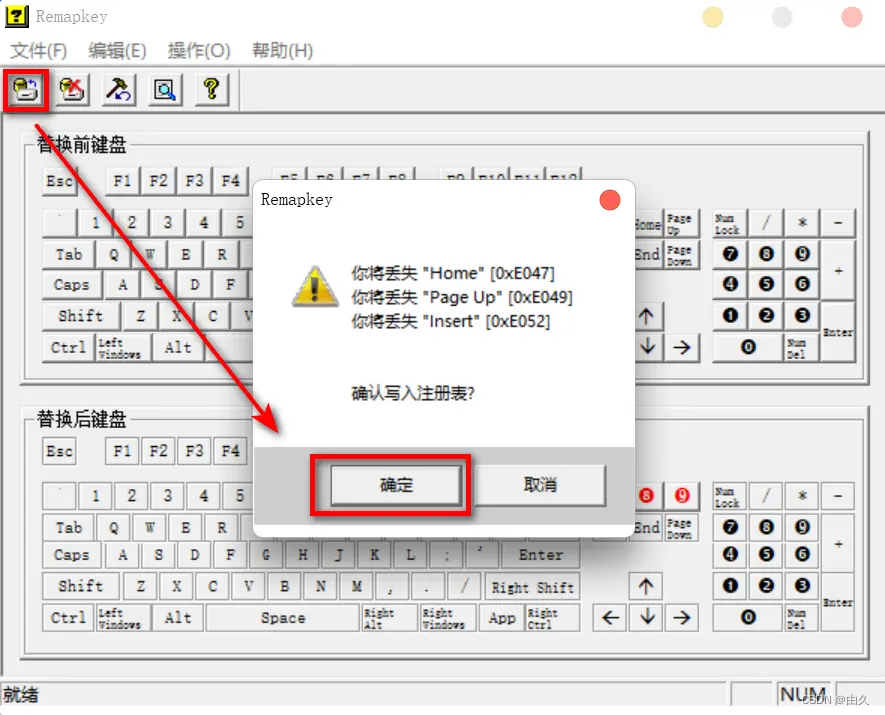This screenshot has width=885, height=715.
Task: Click H key in 替换后键盘
Action: click(x=303, y=555)
